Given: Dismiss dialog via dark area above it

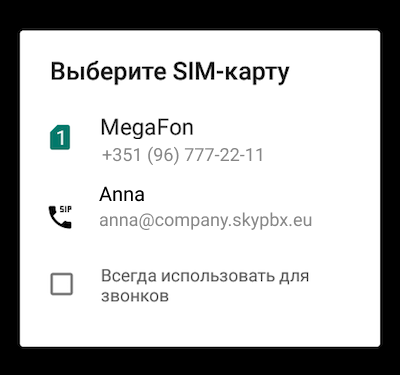Looking at the screenshot, I should click(x=200, y=14).
